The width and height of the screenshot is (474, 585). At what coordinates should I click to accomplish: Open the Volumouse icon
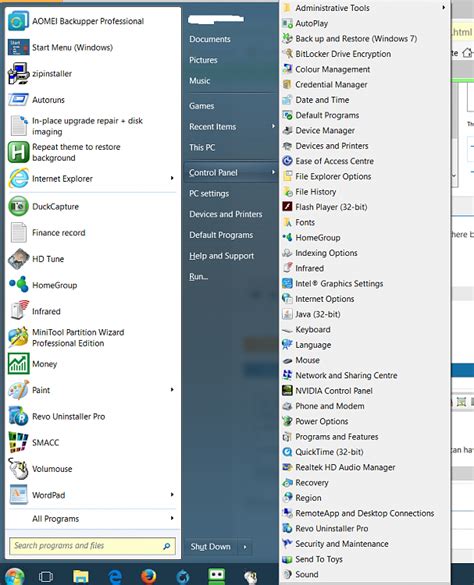pos(18,469)
